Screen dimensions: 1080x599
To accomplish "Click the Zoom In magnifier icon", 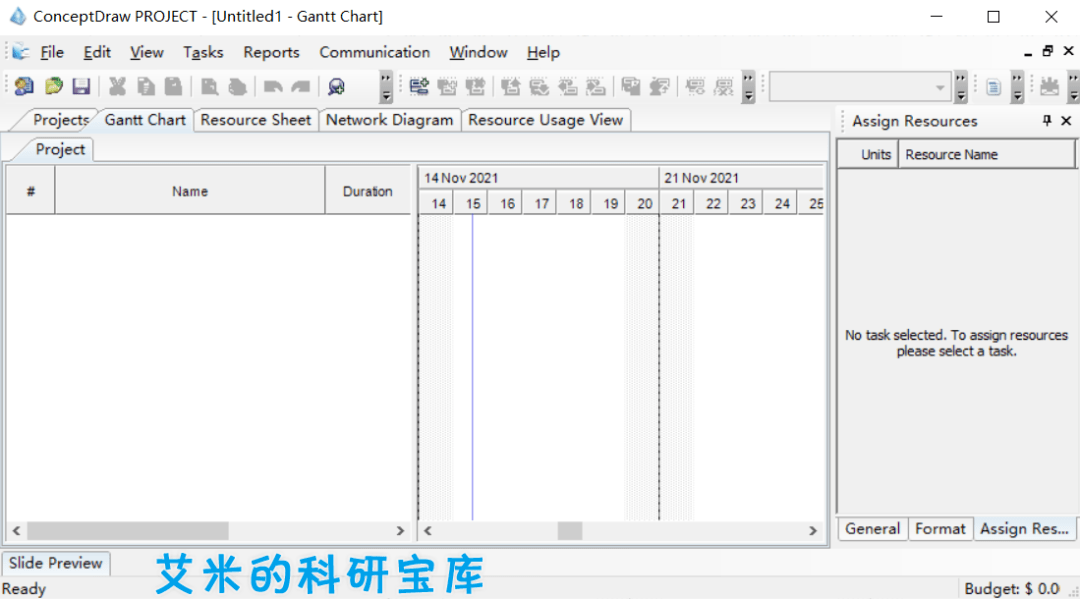I will 336,86.
